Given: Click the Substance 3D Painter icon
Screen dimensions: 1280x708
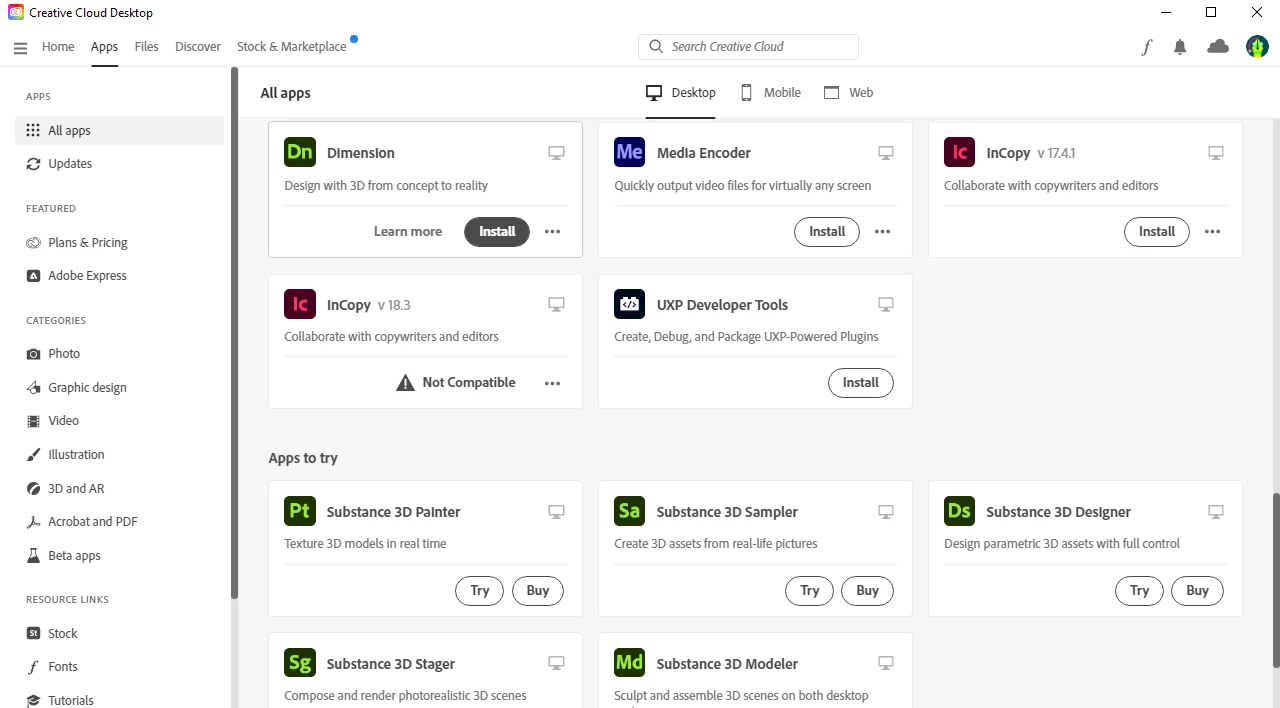Looking at the screenshot, I should [300, 511].
